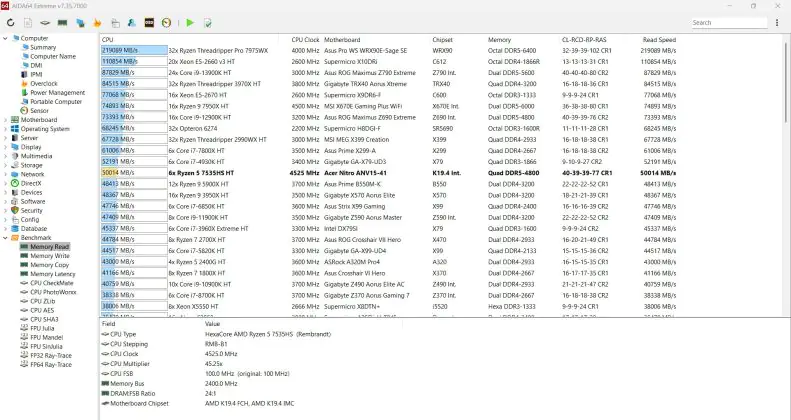This screenshot has width=791, height=420.
Task: Click the user silhouette toolbar icon
Action: click(x=132, y=23)
